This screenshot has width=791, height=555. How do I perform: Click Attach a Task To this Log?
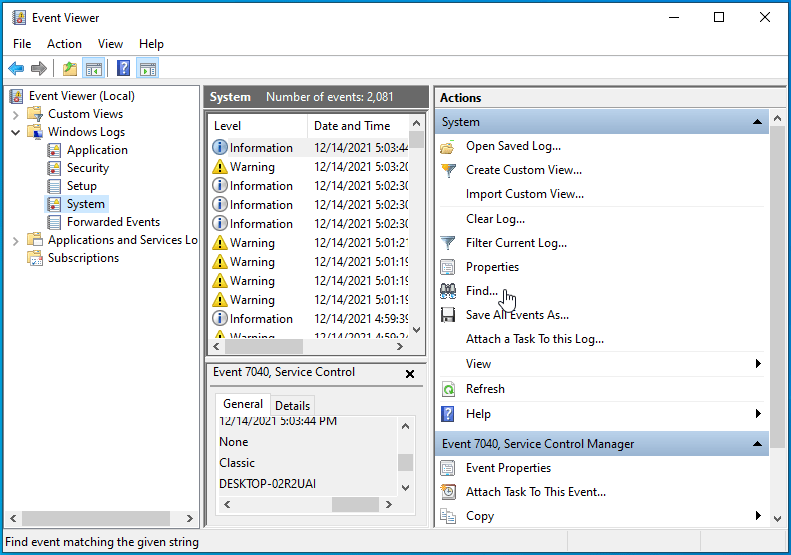535,339
